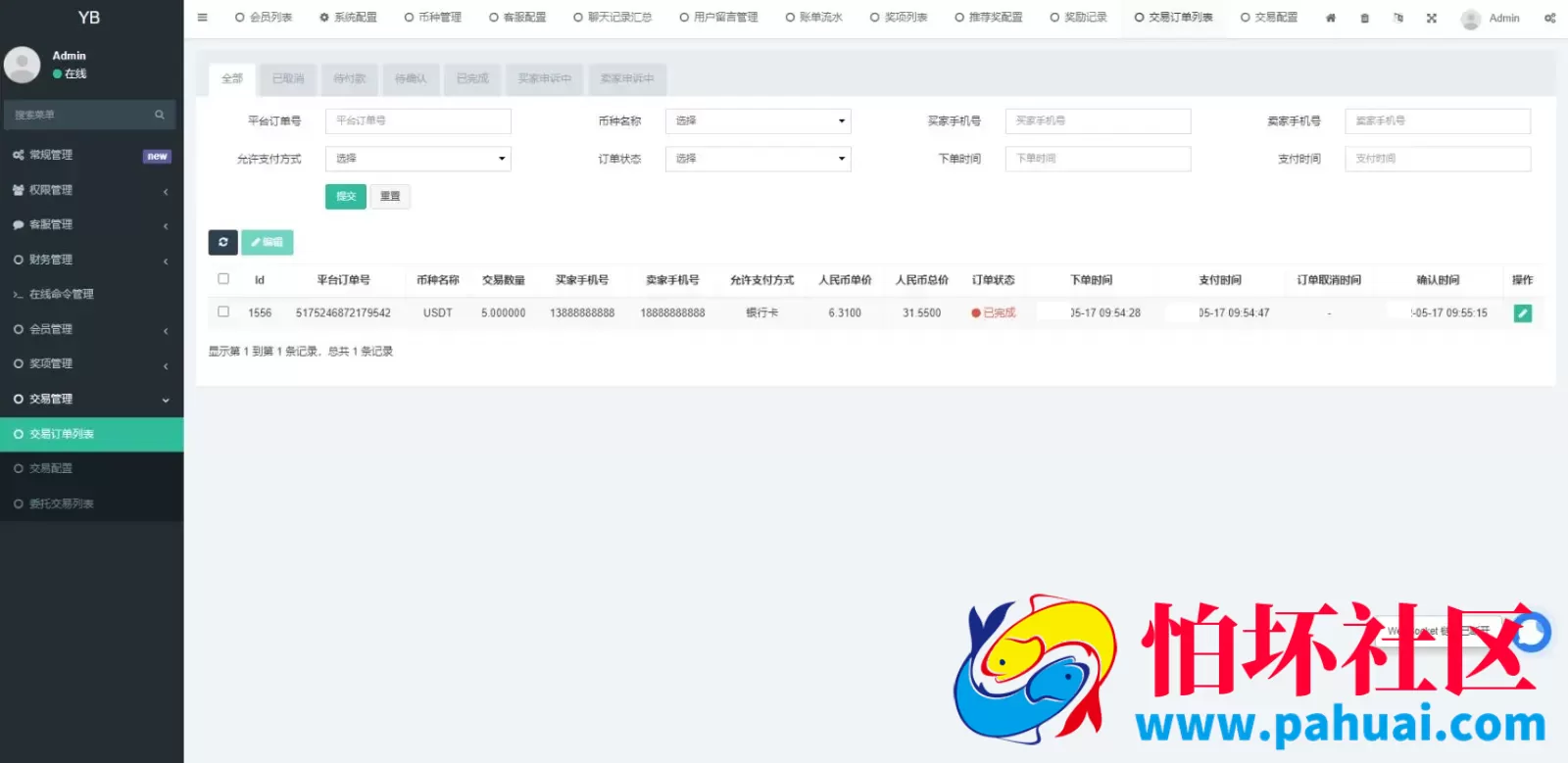Click the refresh table icon button
This screenshot has height=763, width=1568.
pos(222,242)
